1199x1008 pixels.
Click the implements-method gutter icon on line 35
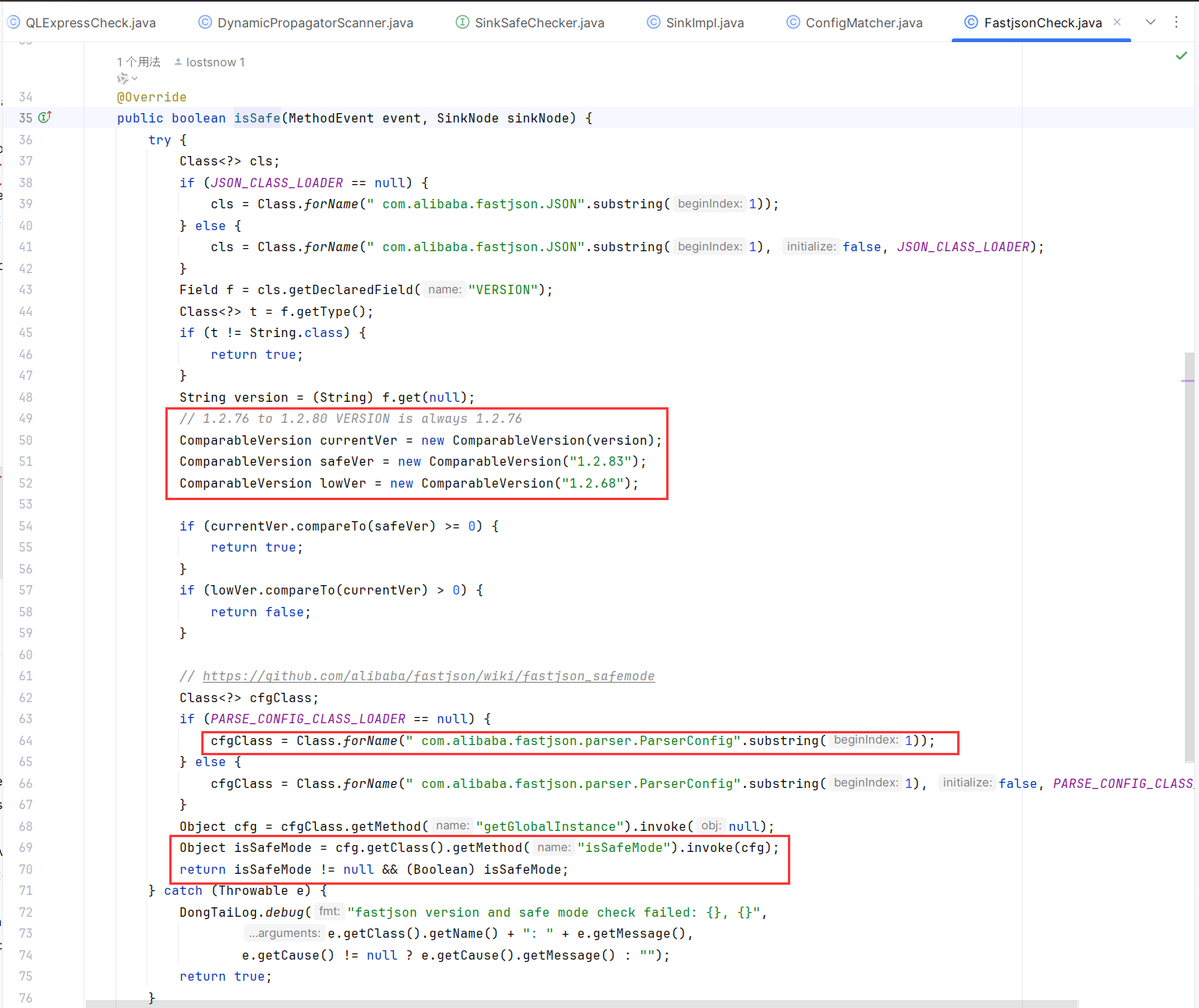(x=45, y=117)
